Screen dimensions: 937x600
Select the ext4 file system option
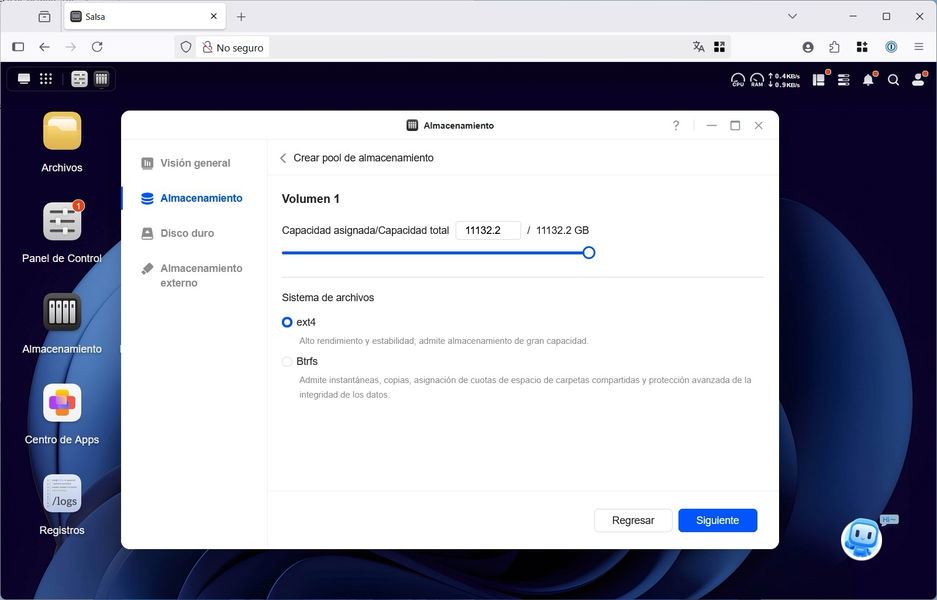tap(288, 322)
